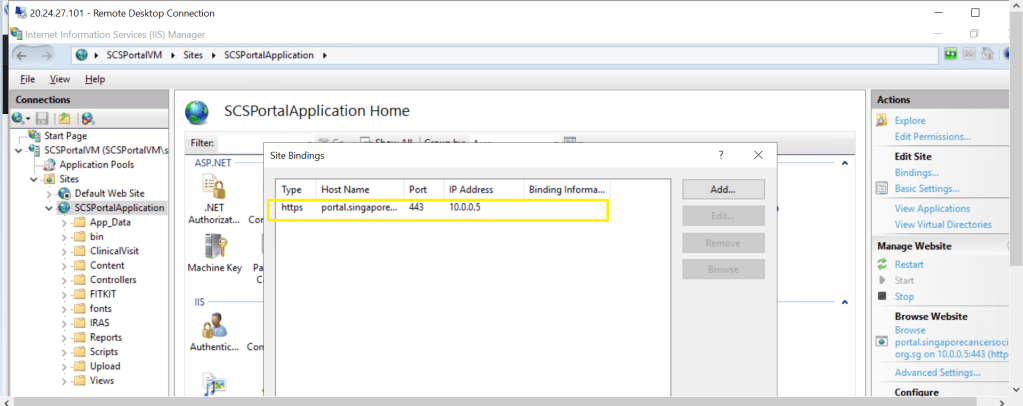This screenshot has width=1023, height=406.
Task: Click the help question mark in Site Bindings
Action: [721, 155]
